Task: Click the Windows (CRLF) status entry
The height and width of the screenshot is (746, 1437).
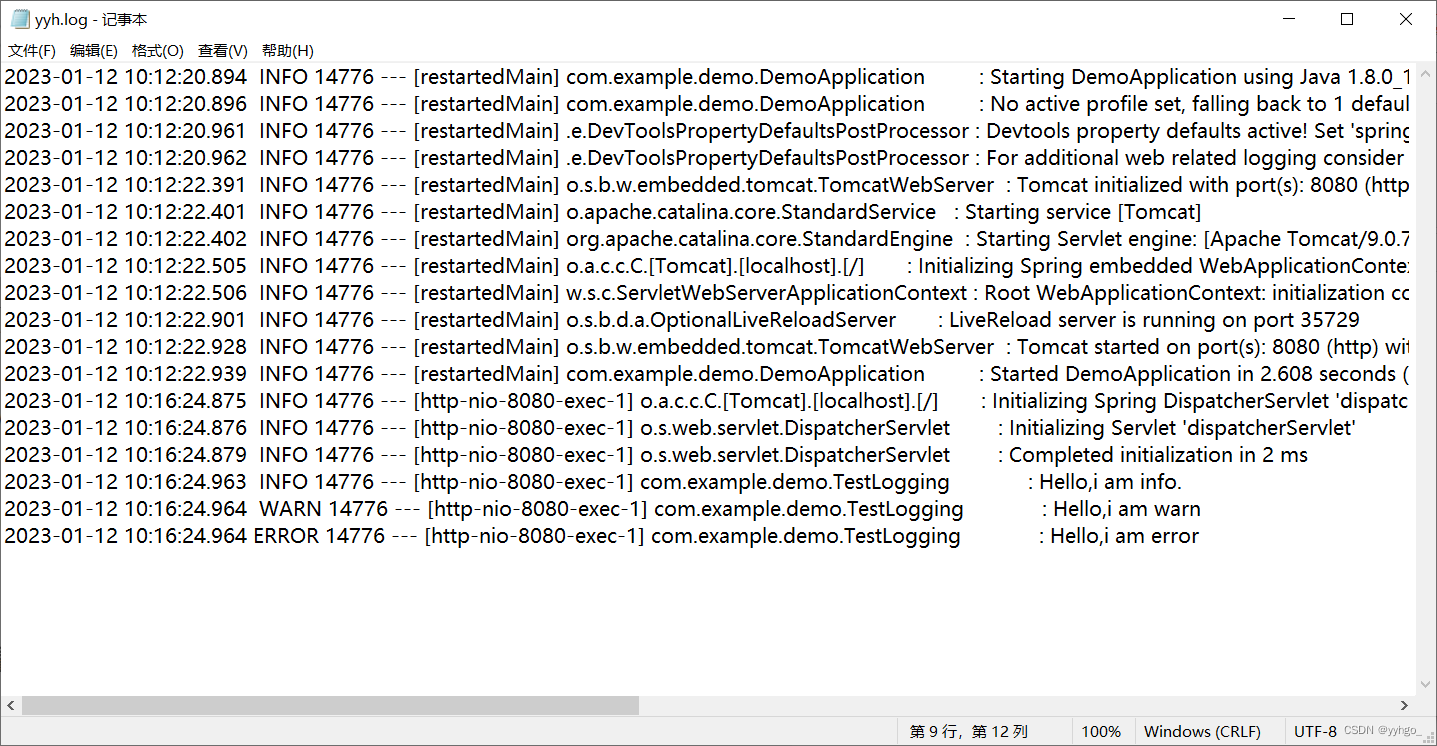Action: [x=1202, y=731]
